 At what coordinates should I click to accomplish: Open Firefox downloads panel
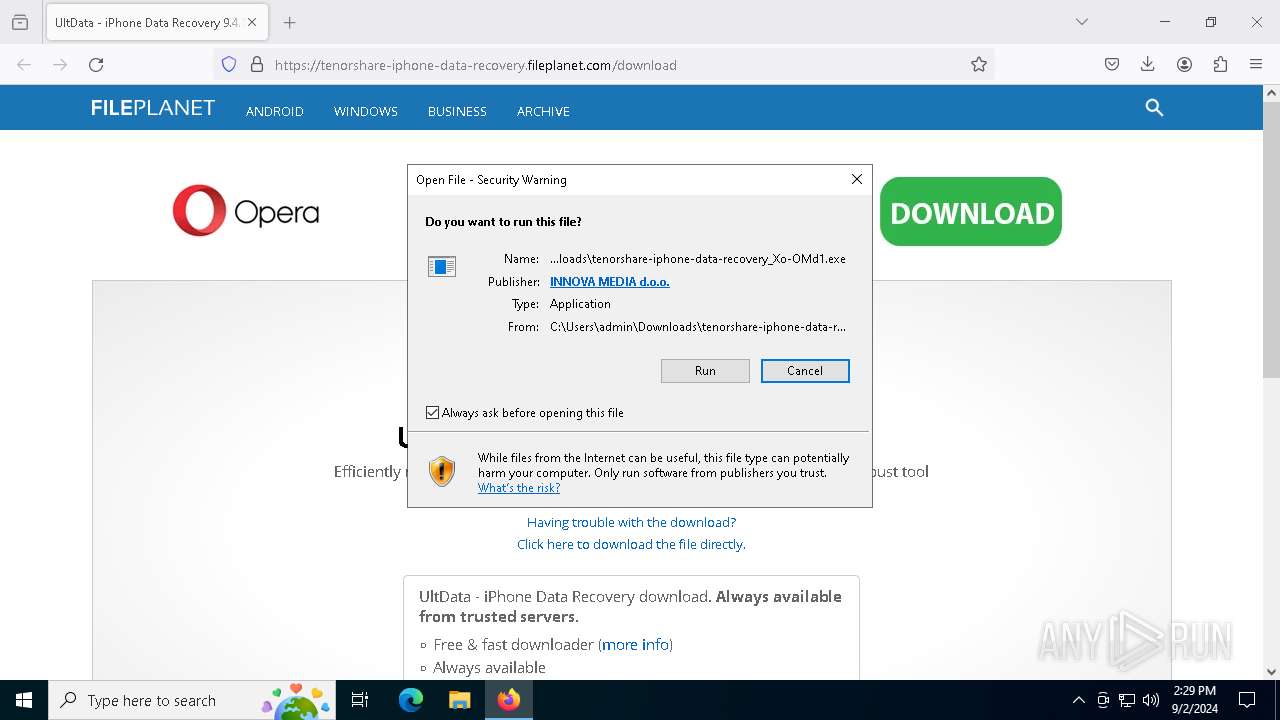1148,64
